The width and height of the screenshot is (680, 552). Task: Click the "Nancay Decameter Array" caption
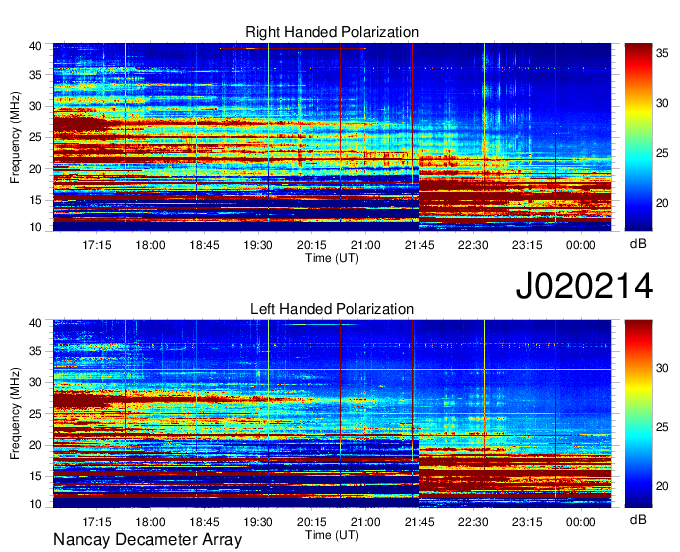click(x=147, y=540)
